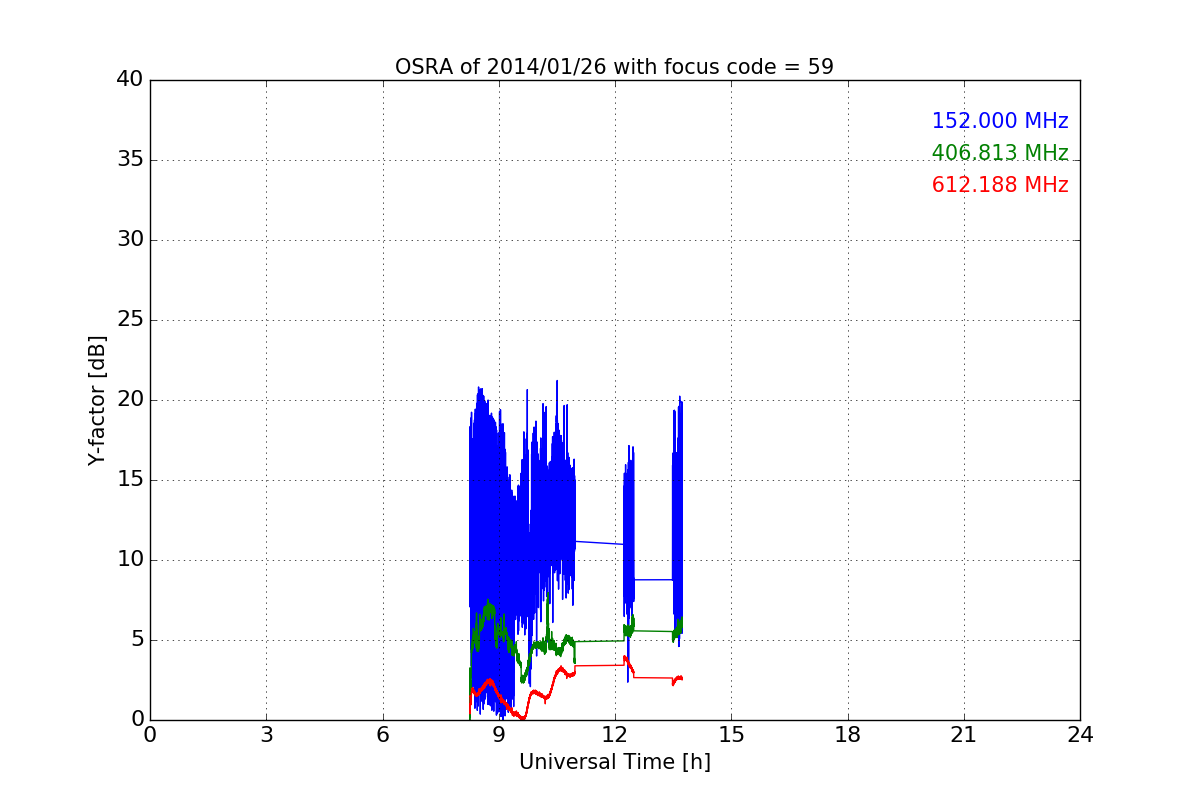Click the plot title 'OSRA of 2014/01/26 with focus code = 59'
Screen dimensions: 1200x800
click(614, 67)
